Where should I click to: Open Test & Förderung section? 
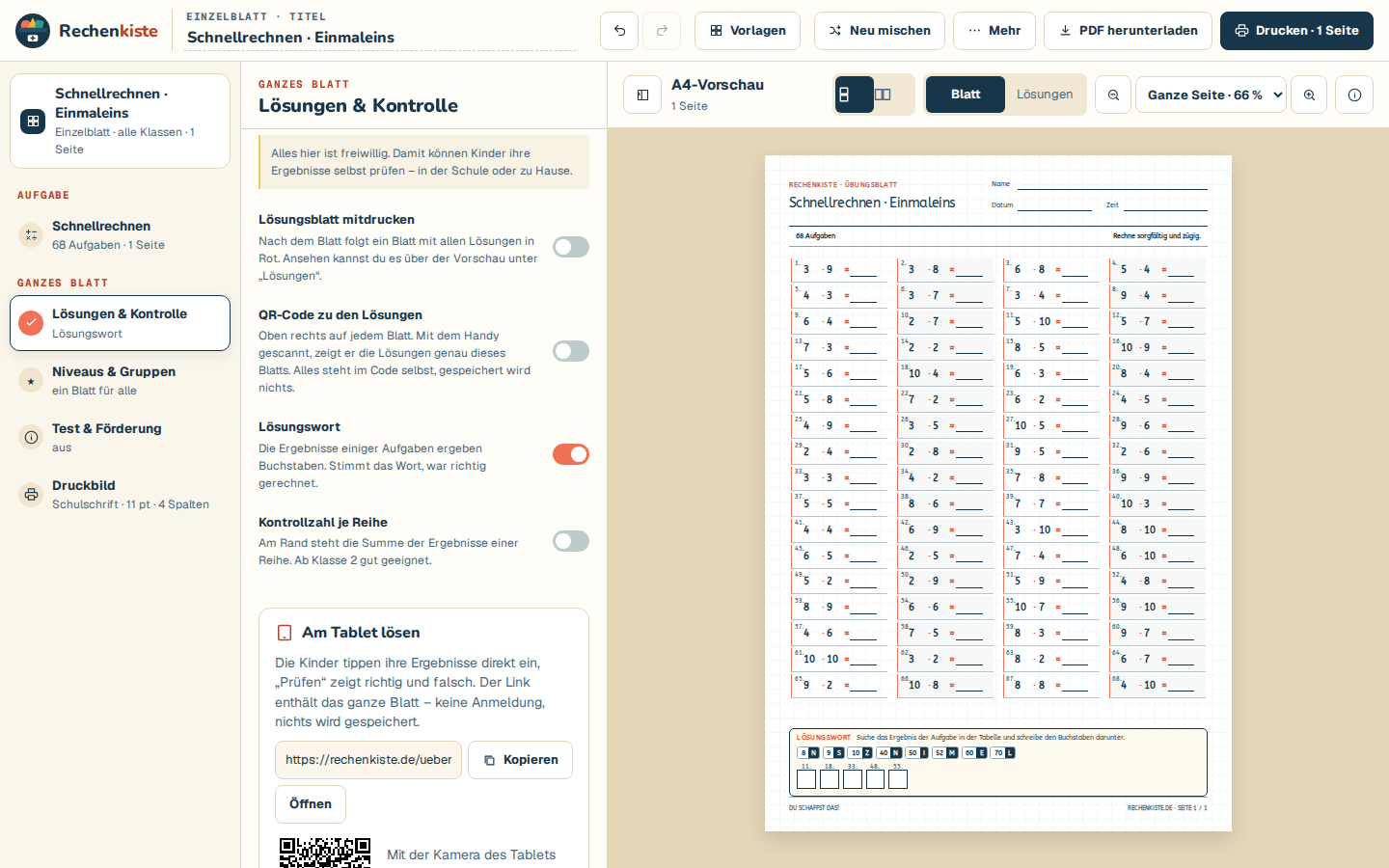(120, 438)
